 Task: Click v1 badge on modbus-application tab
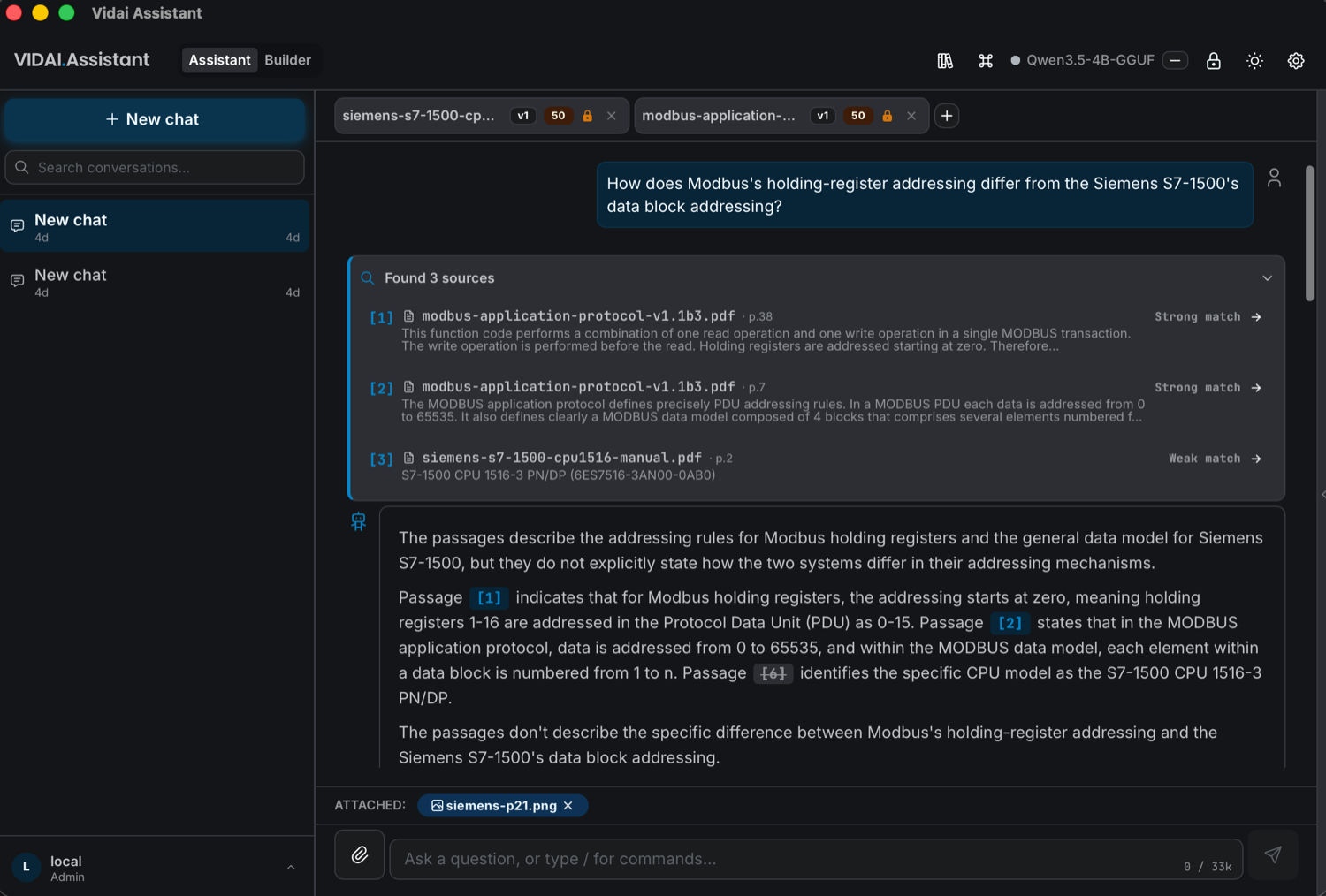(823, 116)
